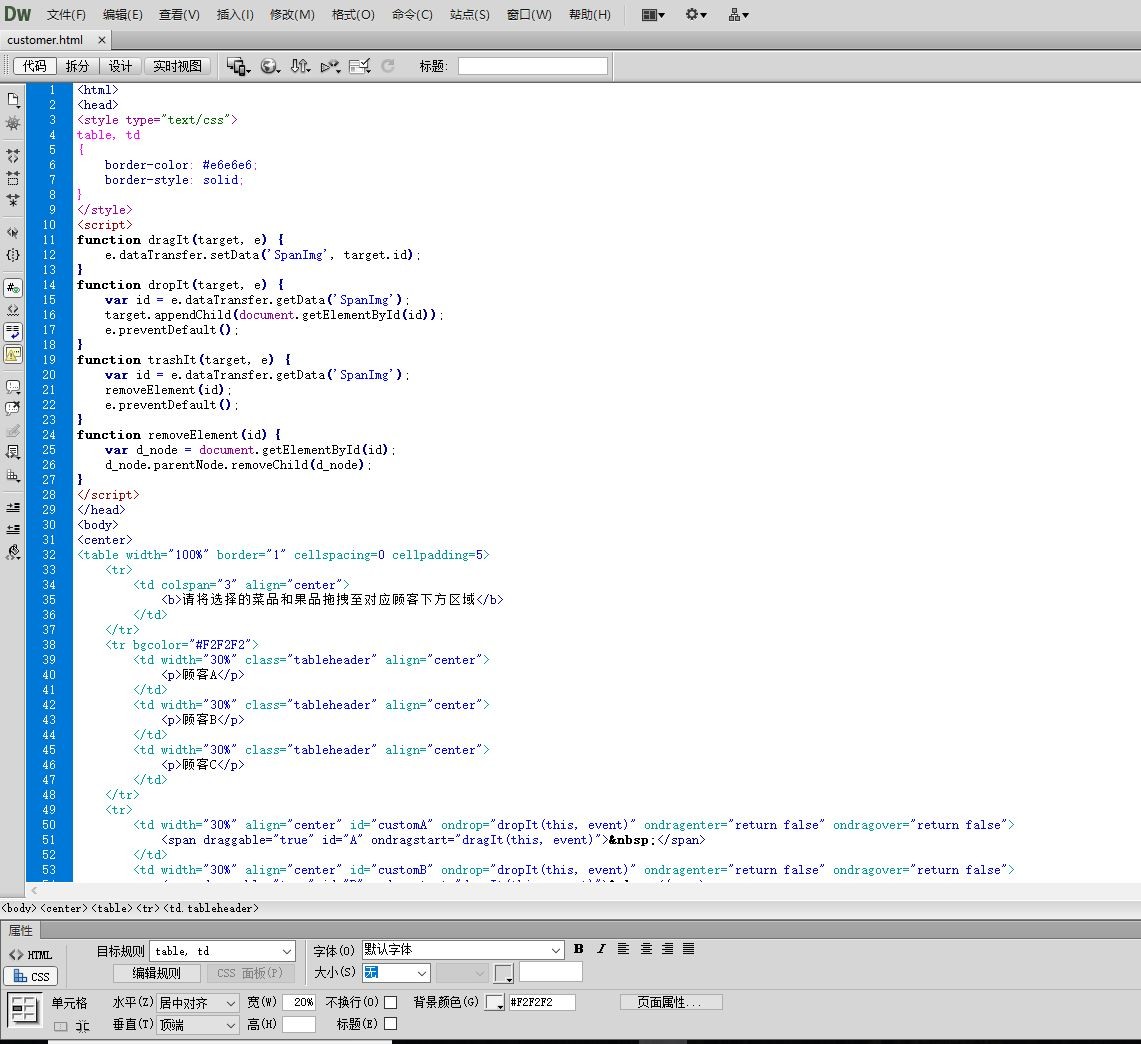Switch properties panel to HTML mode
Screen dimensions: 1141x1044
(x=31, y=955)
